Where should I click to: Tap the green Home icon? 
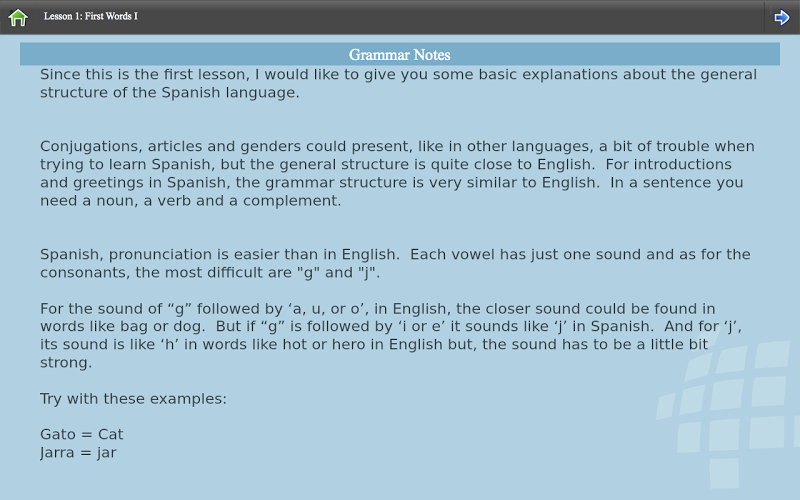[18, 17]
